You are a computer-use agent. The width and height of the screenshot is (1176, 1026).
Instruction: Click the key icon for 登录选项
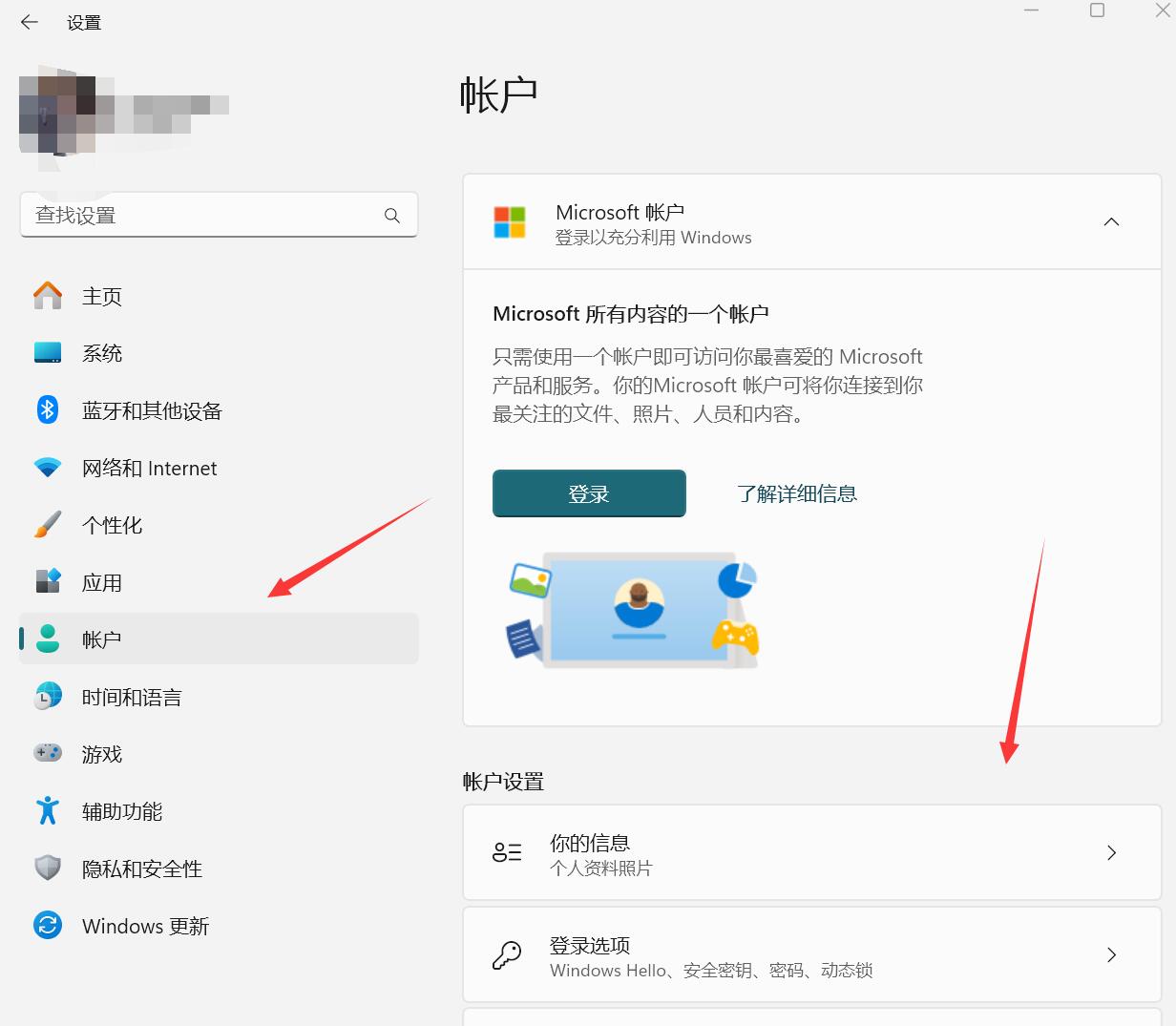(507, 954)
